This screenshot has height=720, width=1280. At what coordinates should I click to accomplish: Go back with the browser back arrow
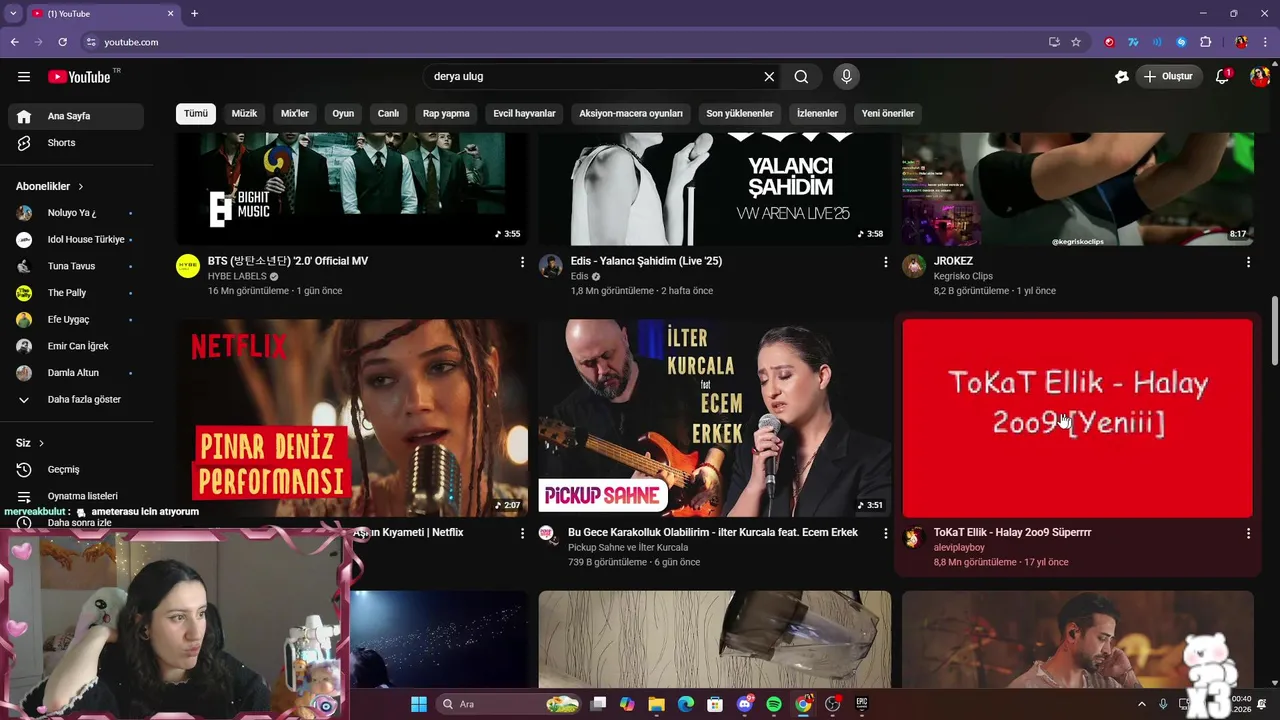[x=15, y=42]
